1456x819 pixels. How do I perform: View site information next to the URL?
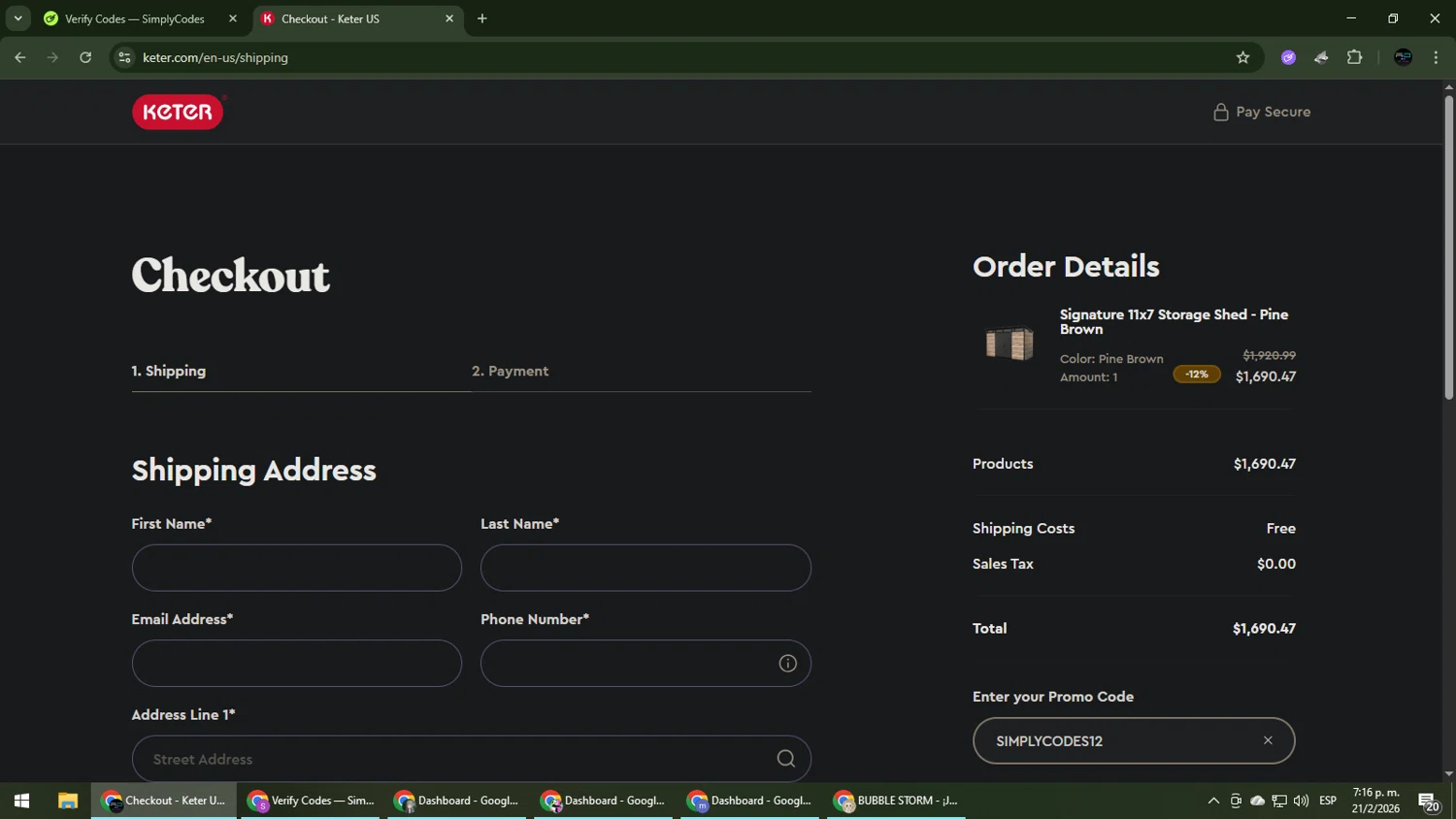pos(124,57)
